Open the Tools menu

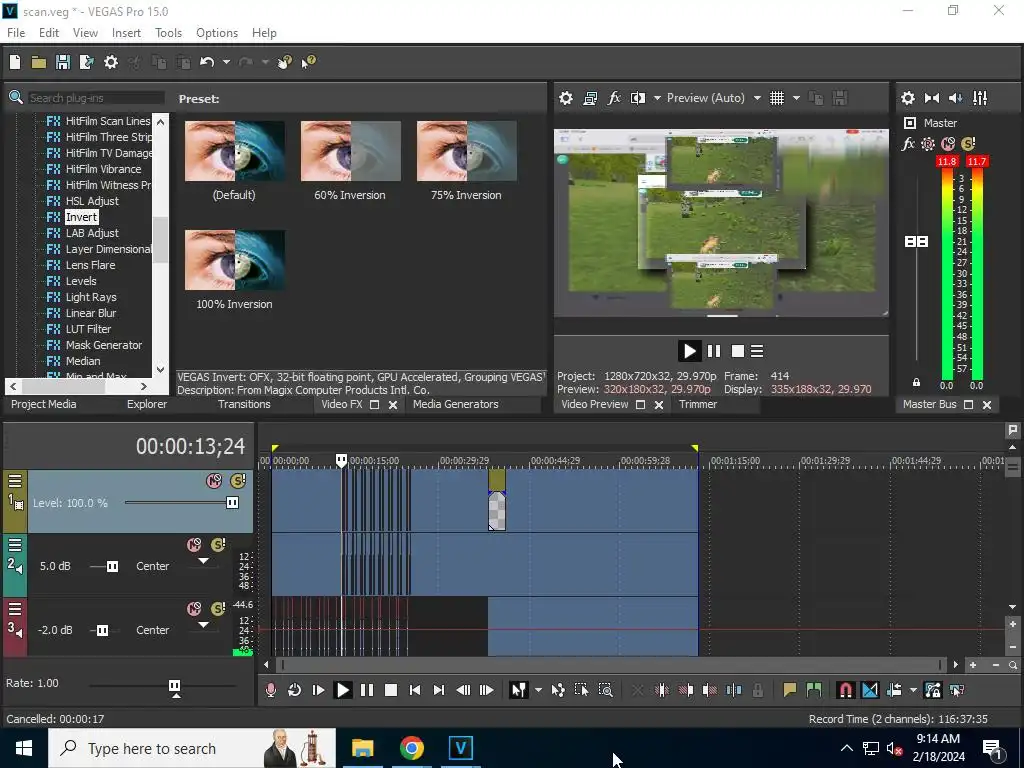(168, 33)
